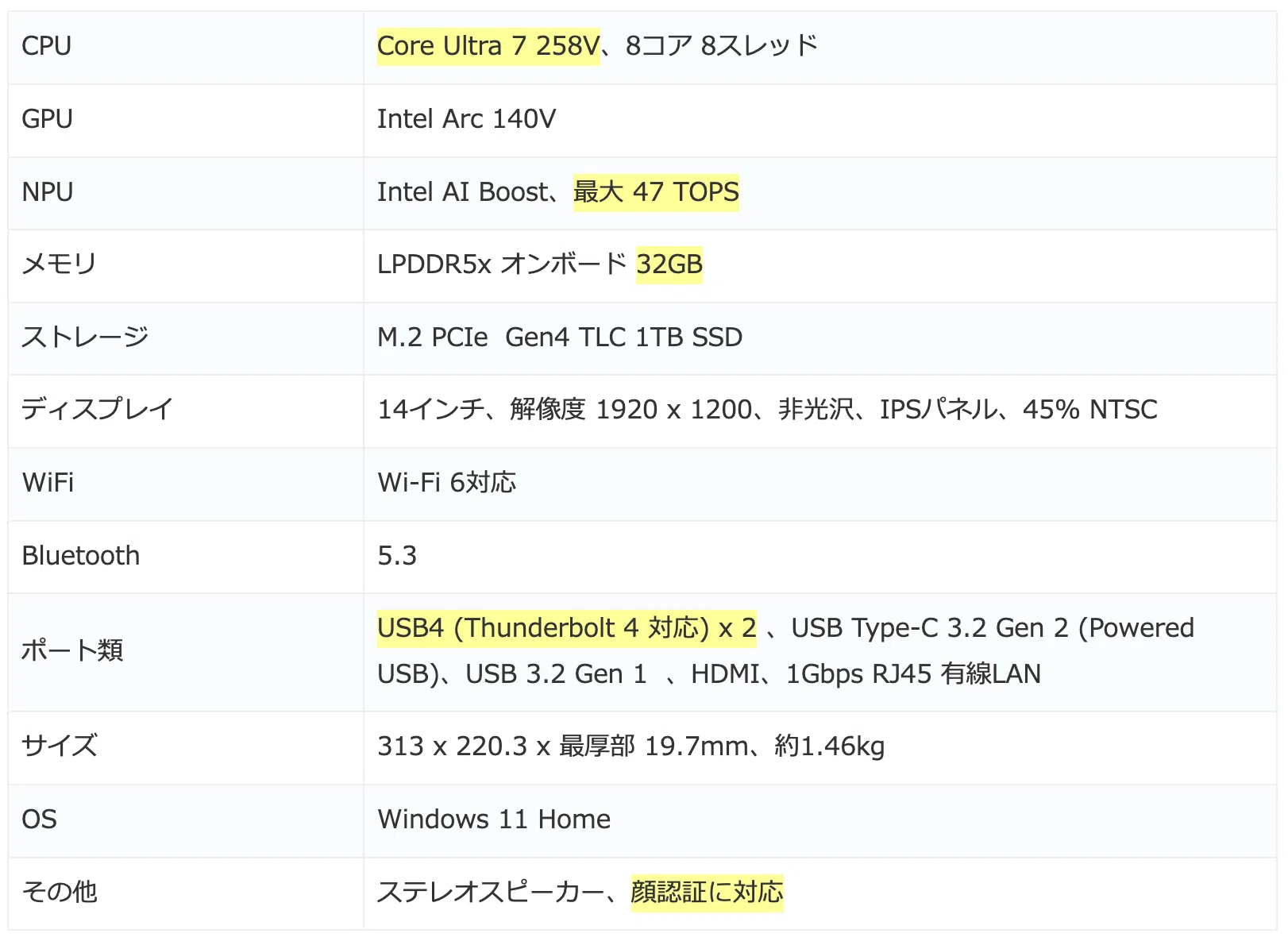Click the その他 row label
This screenshot has width=1288, height=945.
pos(60,893)
